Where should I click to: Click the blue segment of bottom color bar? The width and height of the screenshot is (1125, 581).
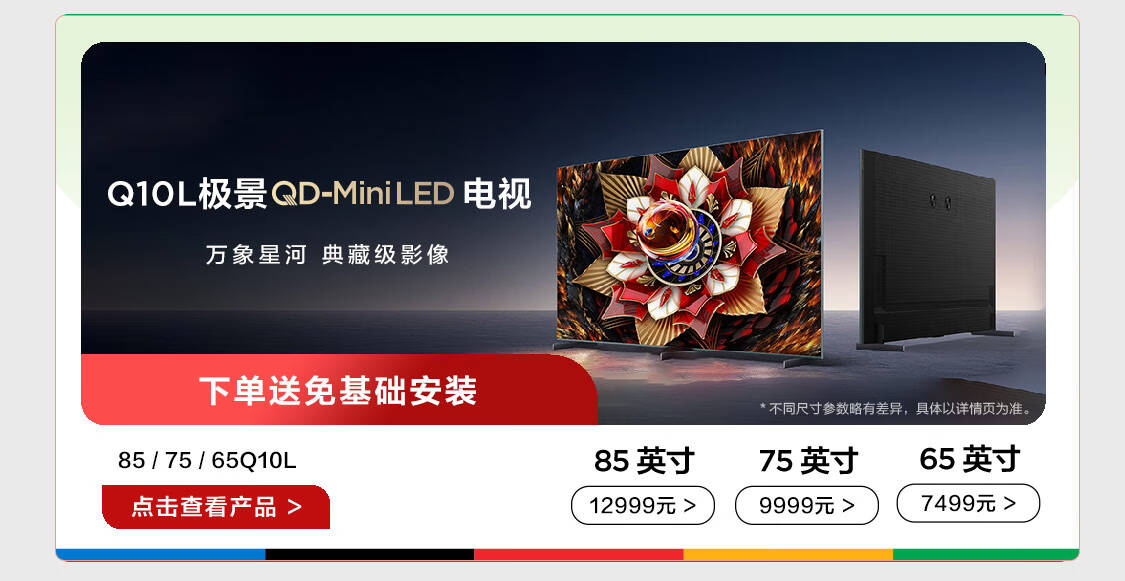161,554
